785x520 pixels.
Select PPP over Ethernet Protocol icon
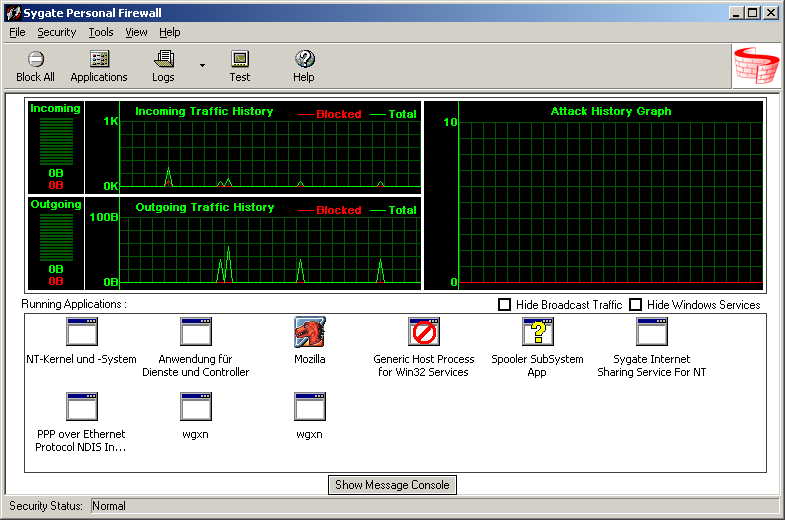tap(82, 406)
